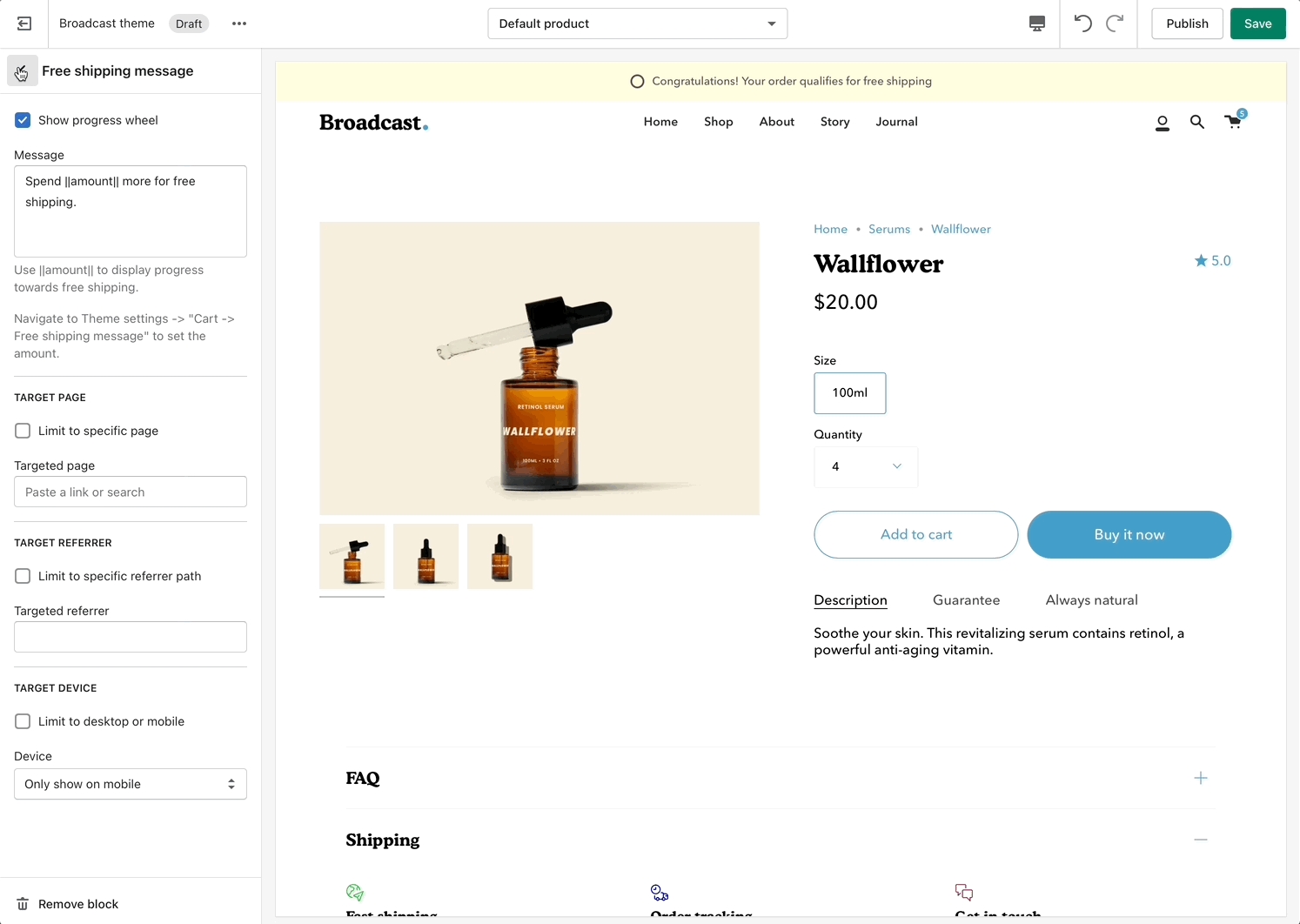Open the three-dot more actions menu
Image resolution: width=1300 pixels, height=924 pixels.
[x=239, y=23]
